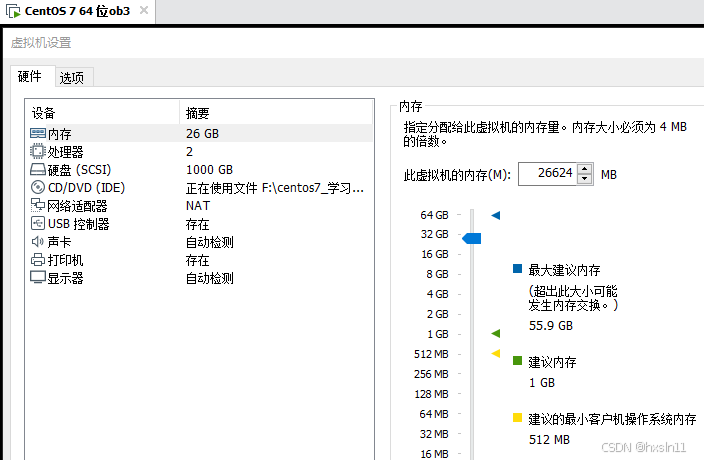Image resolution: width=704 pixels, height=460 pixels.
Task: Switch to the 选项 options tab
Action: click(72, 78)
